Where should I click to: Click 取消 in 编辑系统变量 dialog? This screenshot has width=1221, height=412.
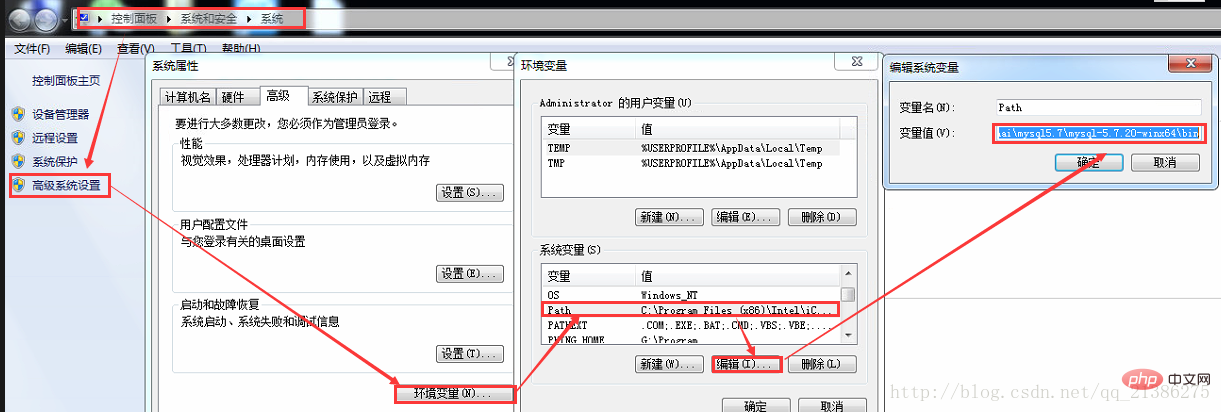click(x=1165, y=163)
